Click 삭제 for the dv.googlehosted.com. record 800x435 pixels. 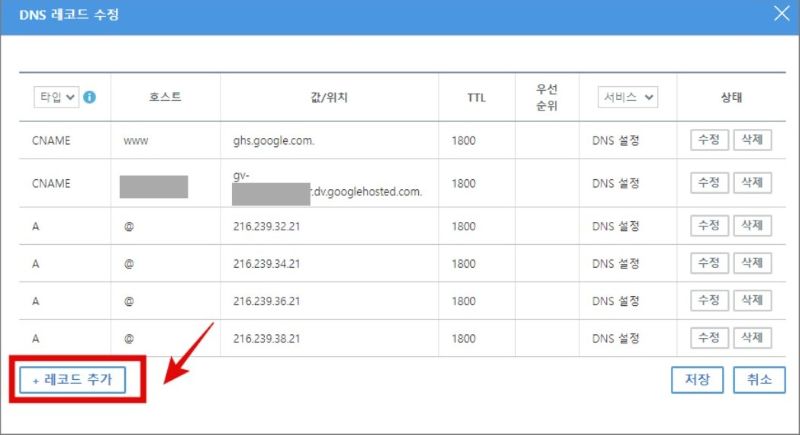pos(752,183)
